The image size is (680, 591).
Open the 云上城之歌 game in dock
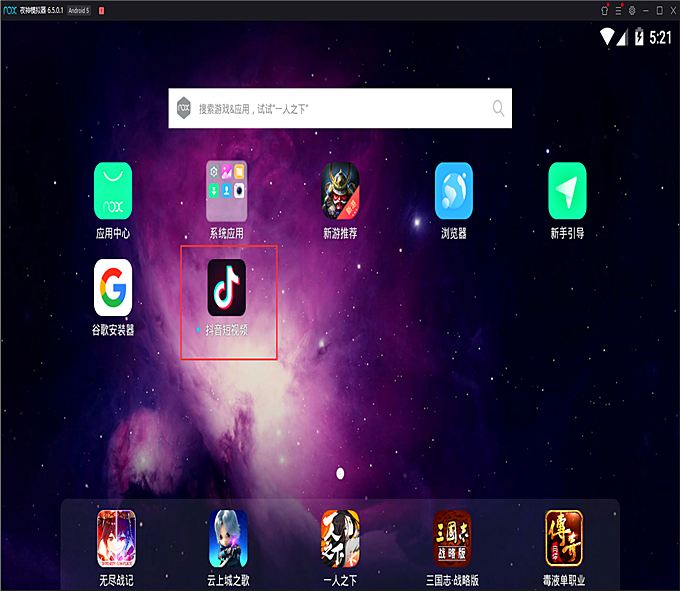[x=228, y=539]
